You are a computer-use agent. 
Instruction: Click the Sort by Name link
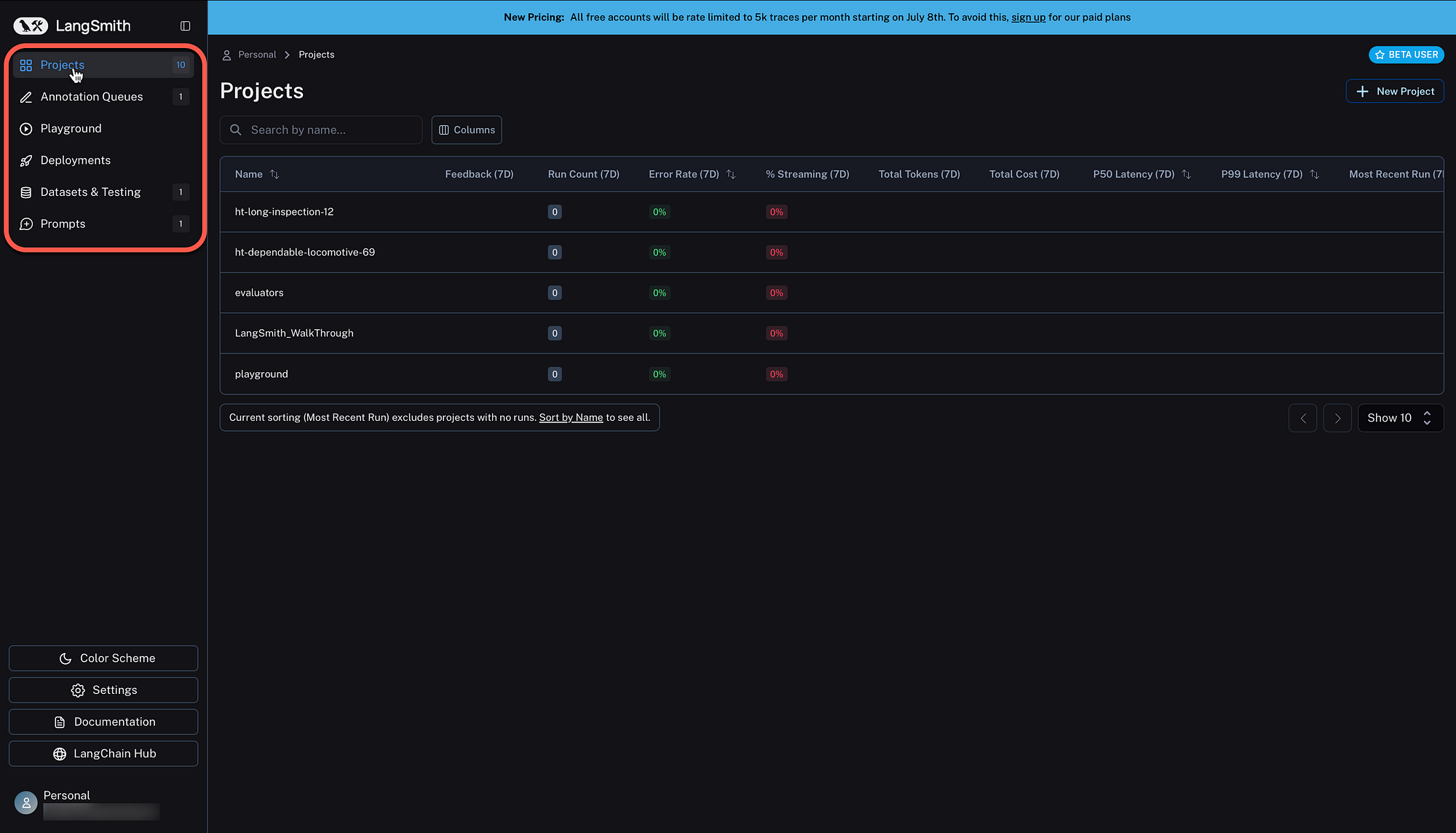click(x=571, y=417)
